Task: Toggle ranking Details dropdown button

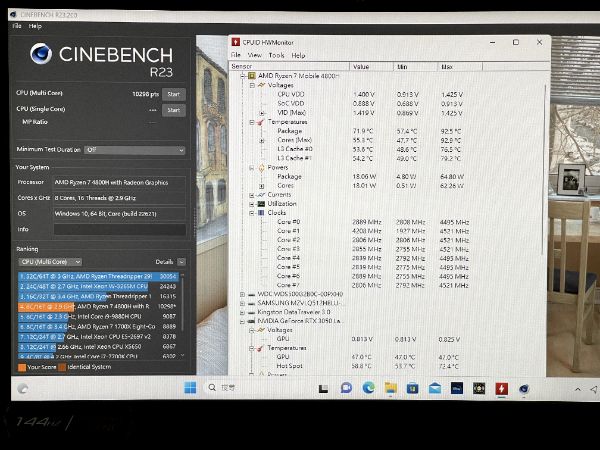Action: (x=181, y=262)
